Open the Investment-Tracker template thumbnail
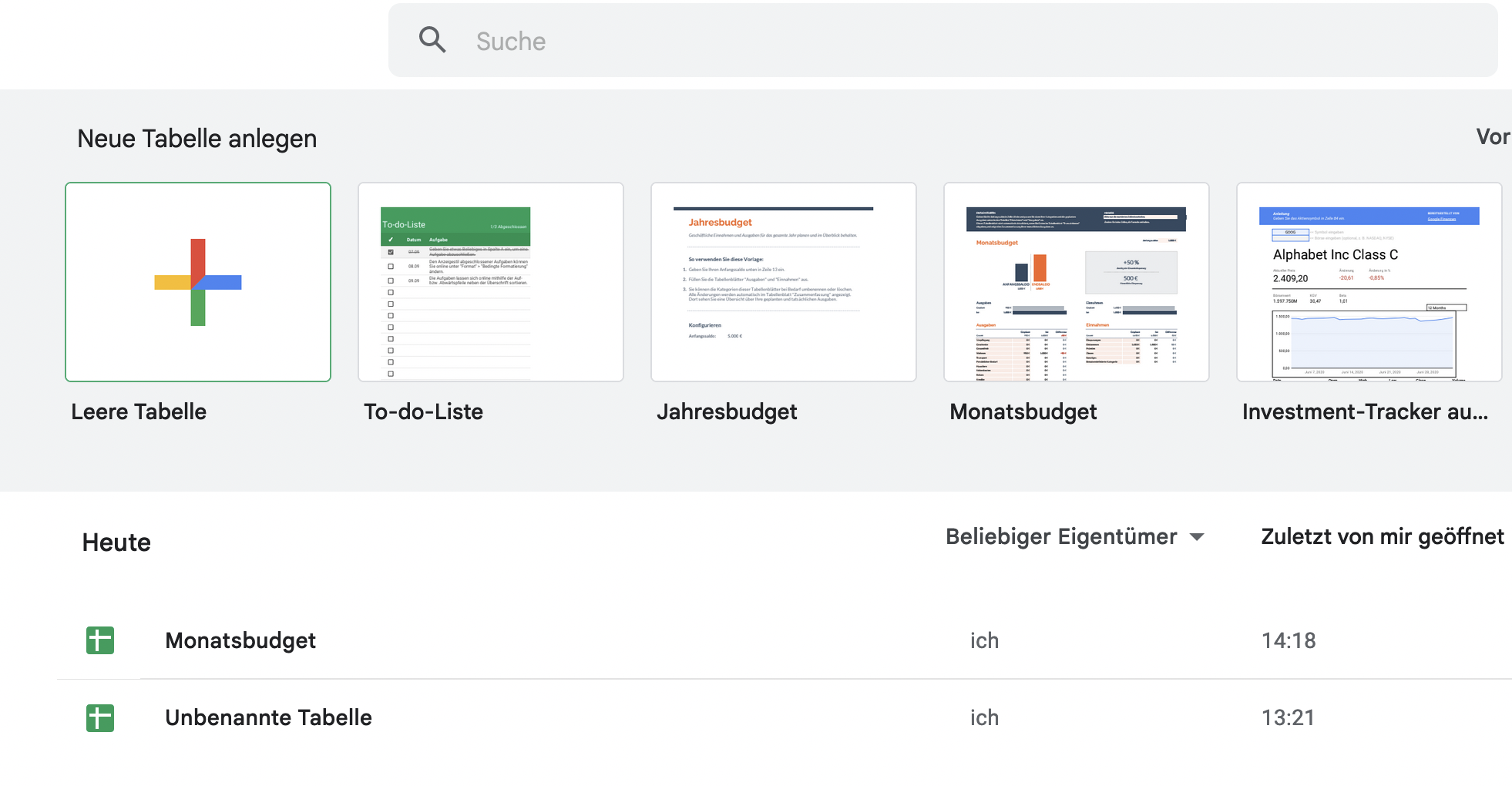Viewport: 1512px width, 786px height. coord(1369,282)
